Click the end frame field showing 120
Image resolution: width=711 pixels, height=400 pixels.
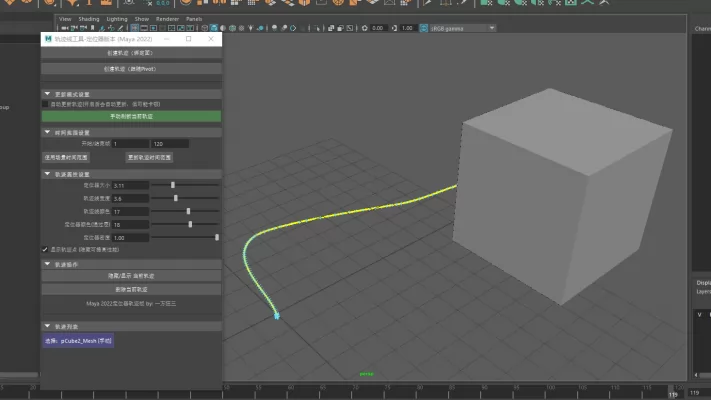pos(168,144)
